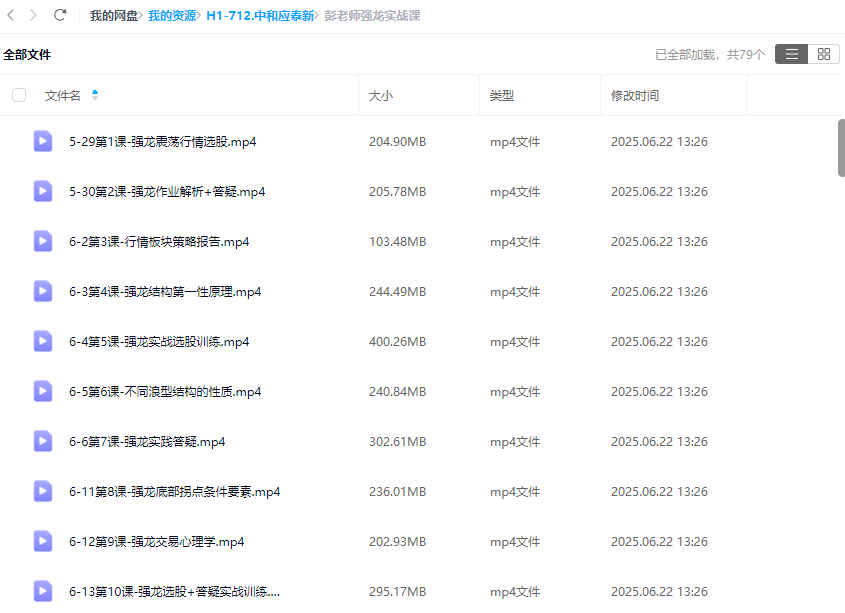Go to 我的网盘 in breadcrumb
This screenshot has width=845, height=613.
click(x=113, y=15)
